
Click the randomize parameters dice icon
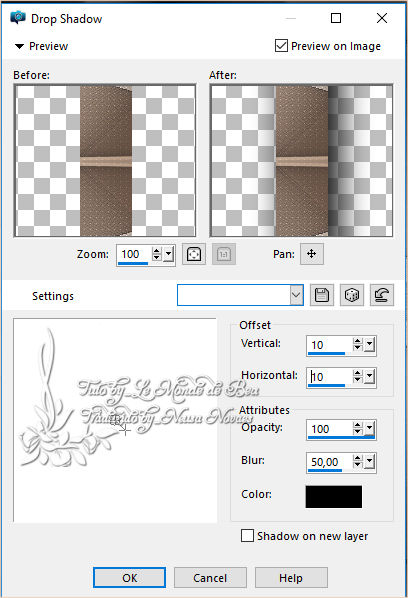click(x=352, y=295)
